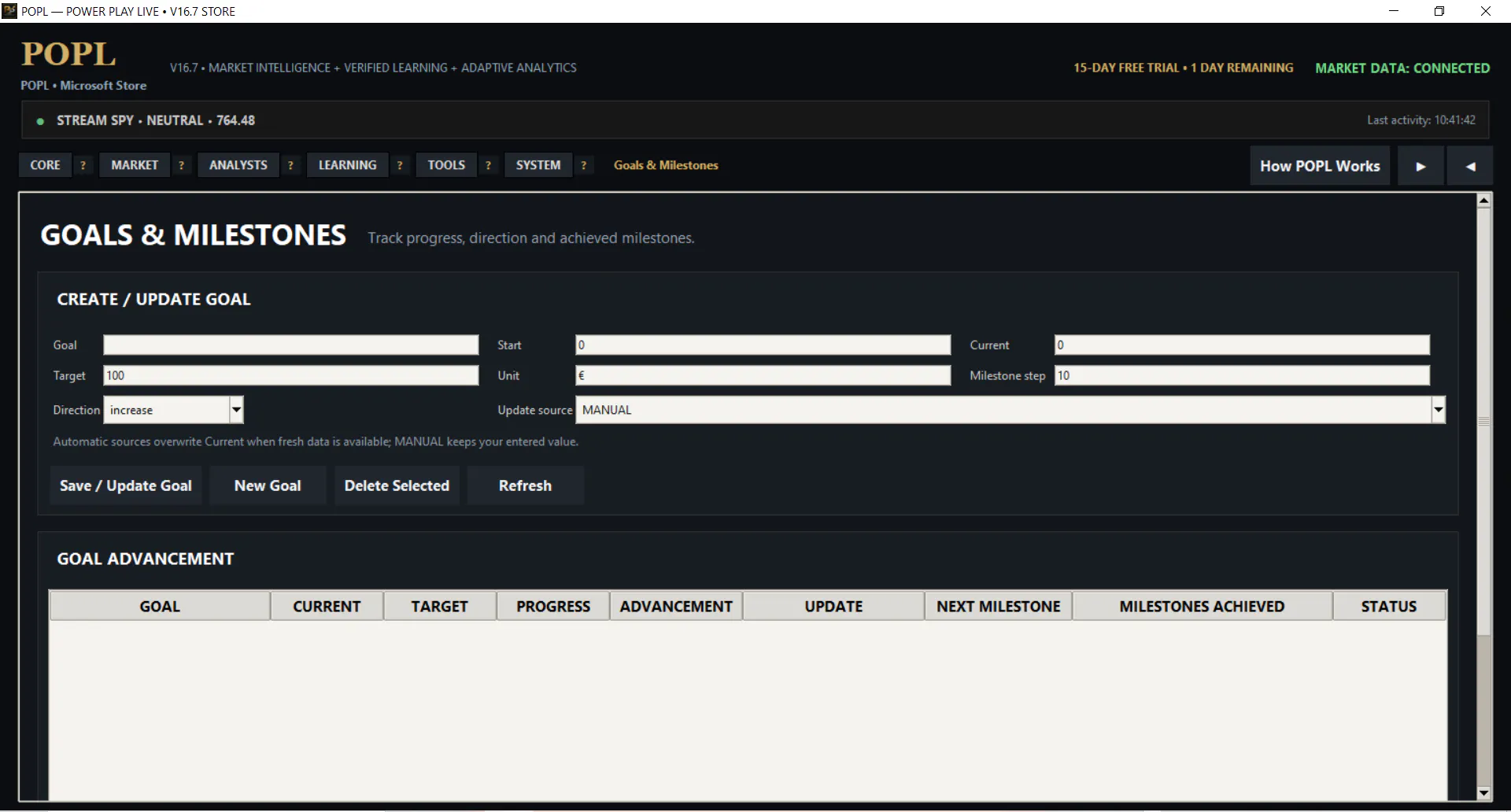
Task: Sort by GOAL column header
Action: point(160,607)
